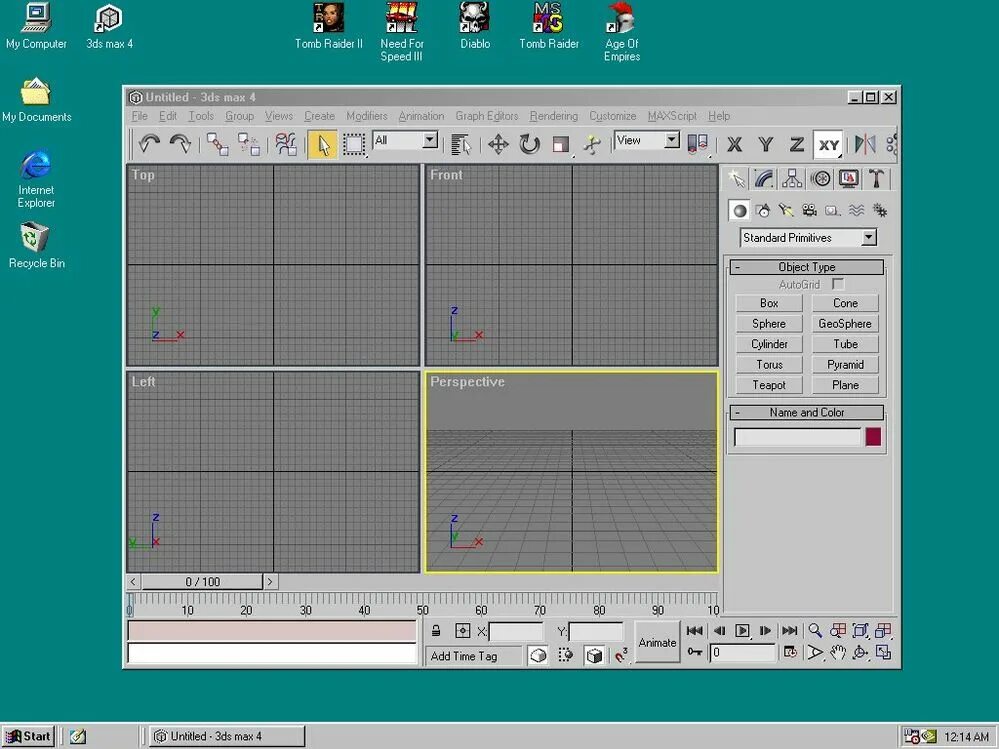
Task: Open the File menu
Action: click(x=140, y=116)
